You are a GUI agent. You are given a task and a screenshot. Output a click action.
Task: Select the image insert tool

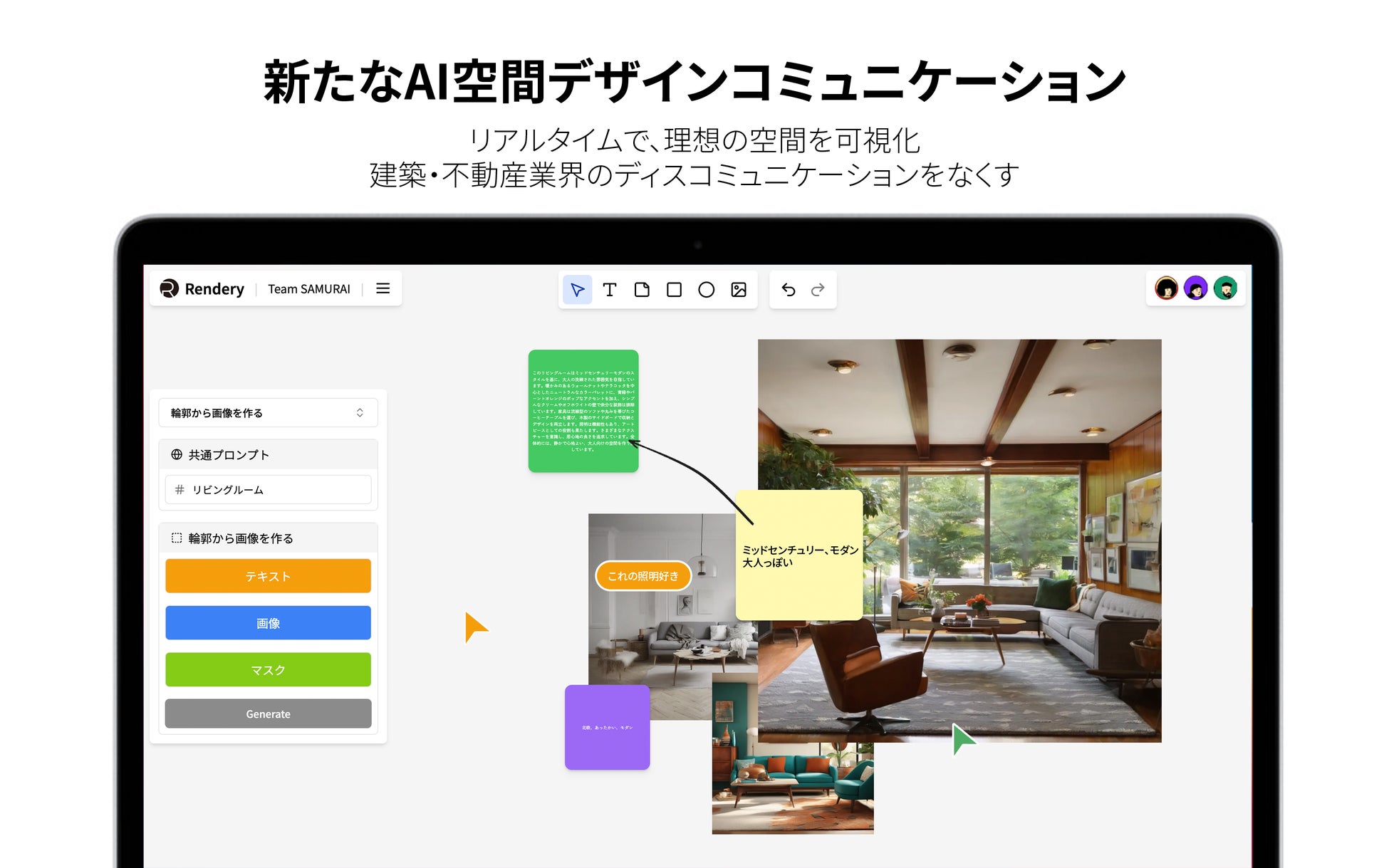739,290
